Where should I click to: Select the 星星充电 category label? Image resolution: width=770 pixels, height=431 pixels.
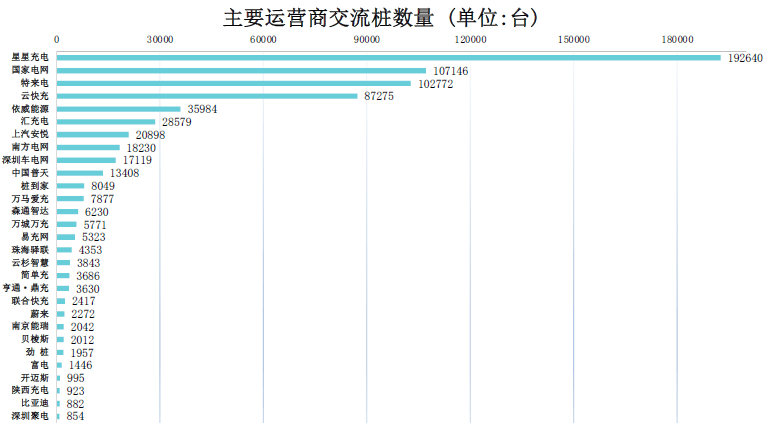[x=30, y=57]
